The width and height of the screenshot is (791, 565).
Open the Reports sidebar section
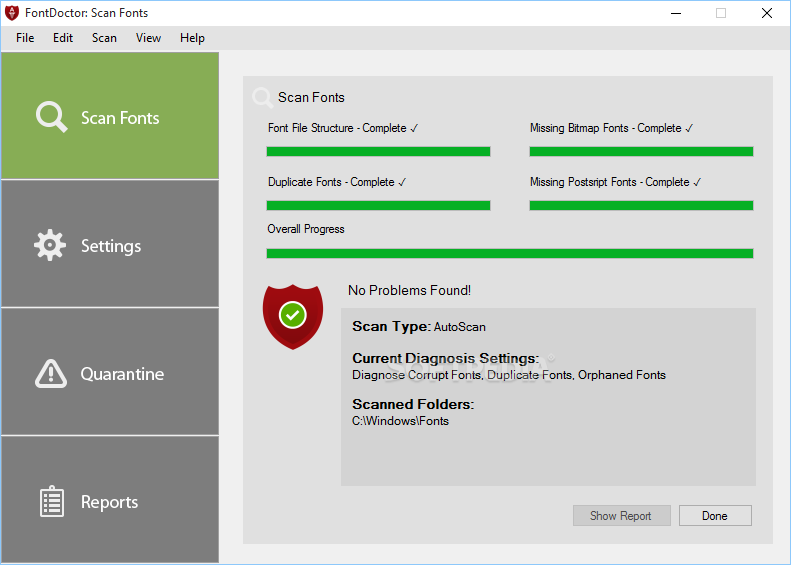tap(110, 499)
